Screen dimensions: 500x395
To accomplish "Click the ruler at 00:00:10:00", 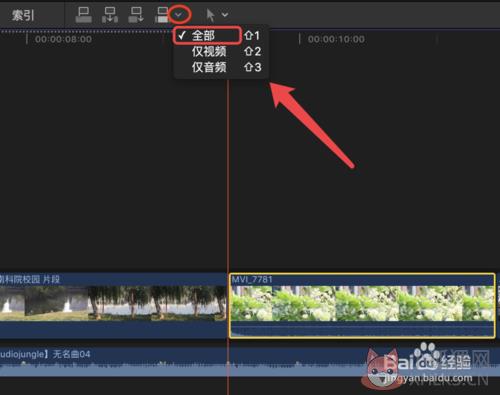I will tap(336, 39).
